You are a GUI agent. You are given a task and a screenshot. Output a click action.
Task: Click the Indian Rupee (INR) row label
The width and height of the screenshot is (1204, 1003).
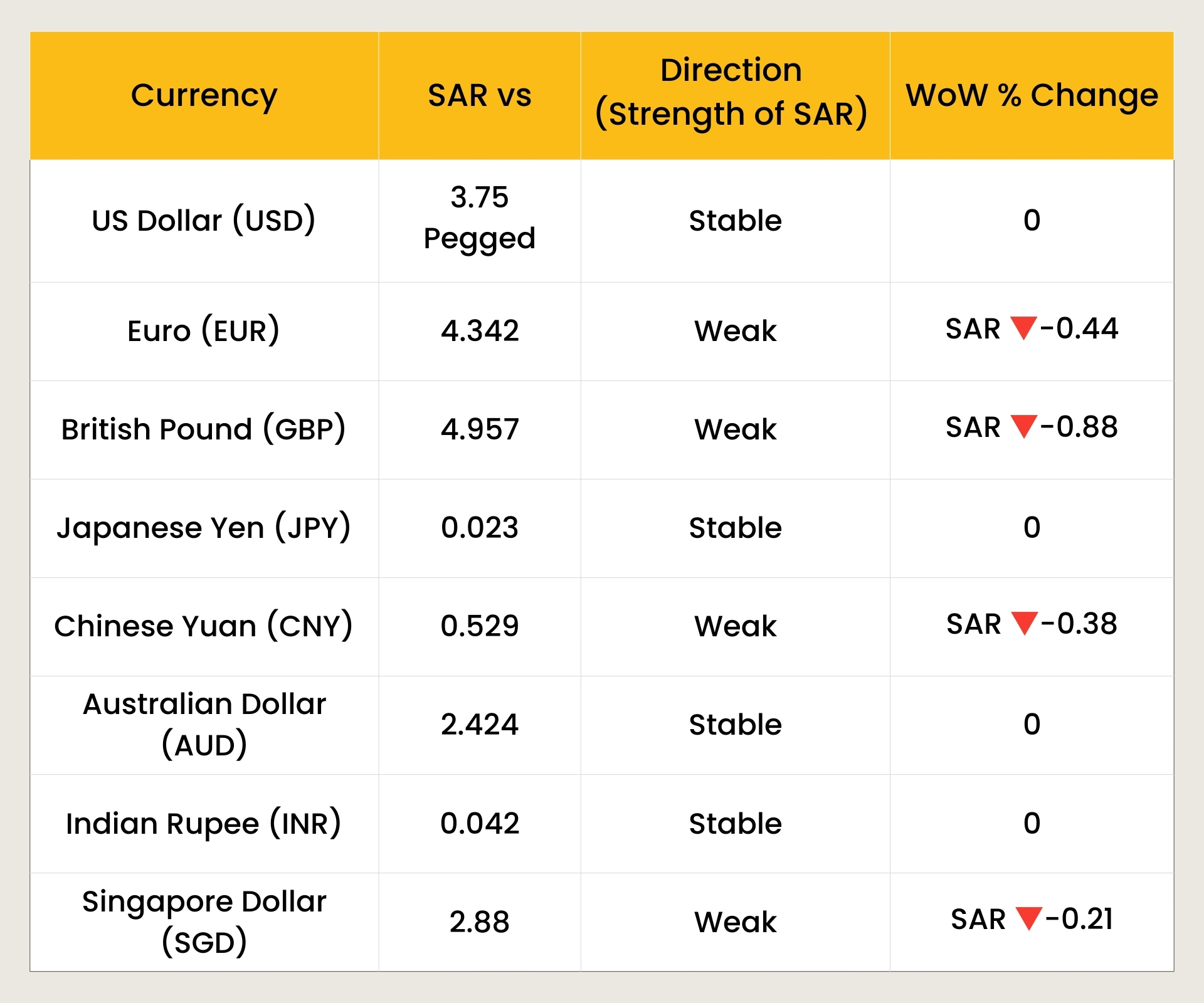pos(203,823)
